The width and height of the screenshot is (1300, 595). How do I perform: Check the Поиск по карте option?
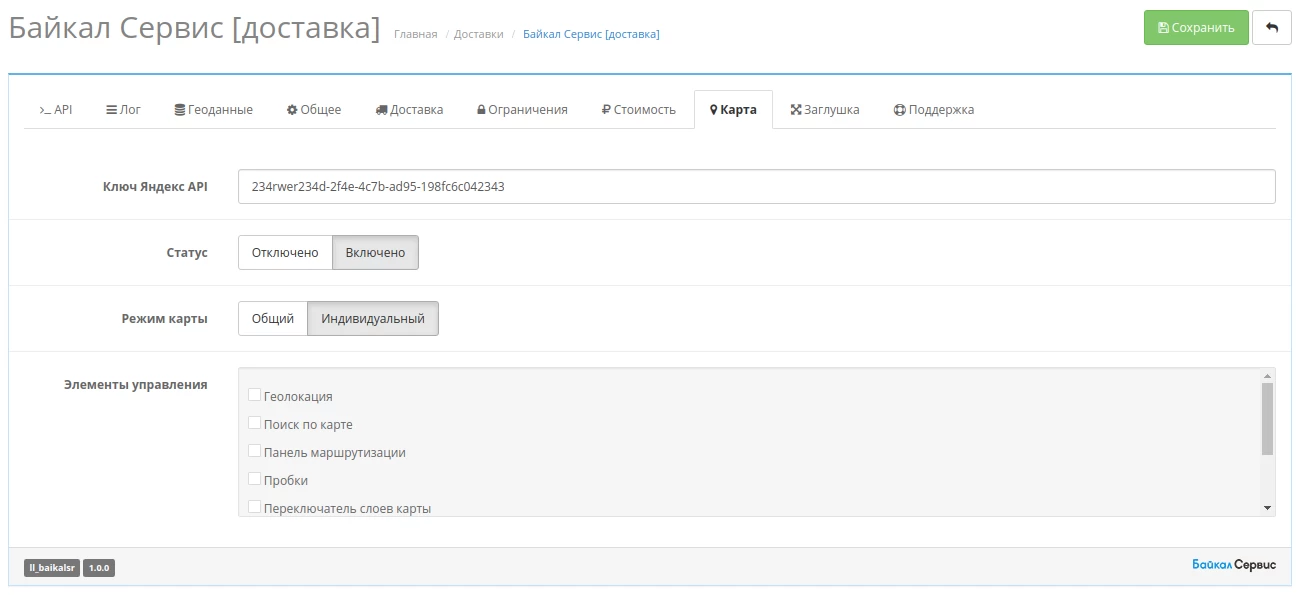(x=254, y=424)
